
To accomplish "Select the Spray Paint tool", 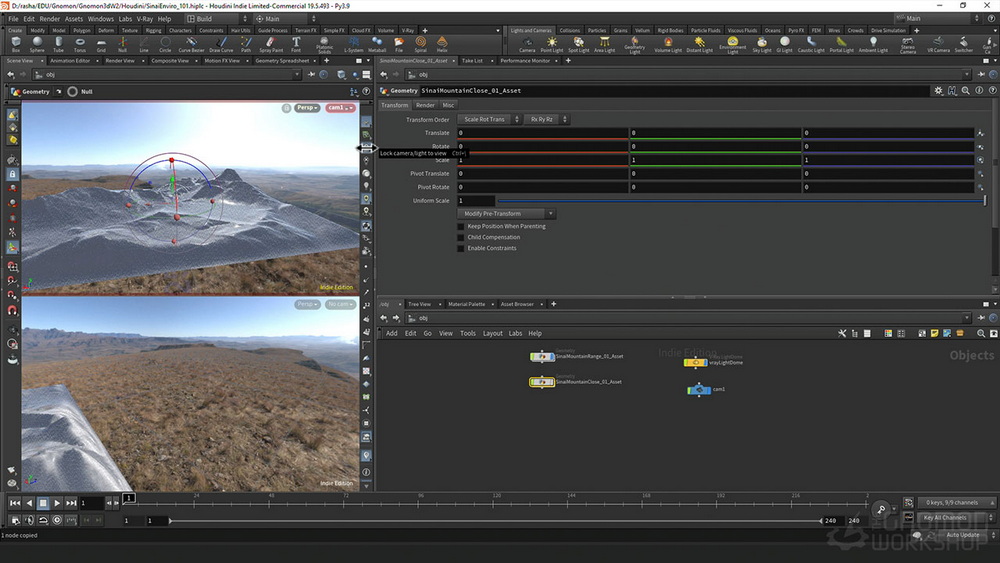I will click(271, 44).
